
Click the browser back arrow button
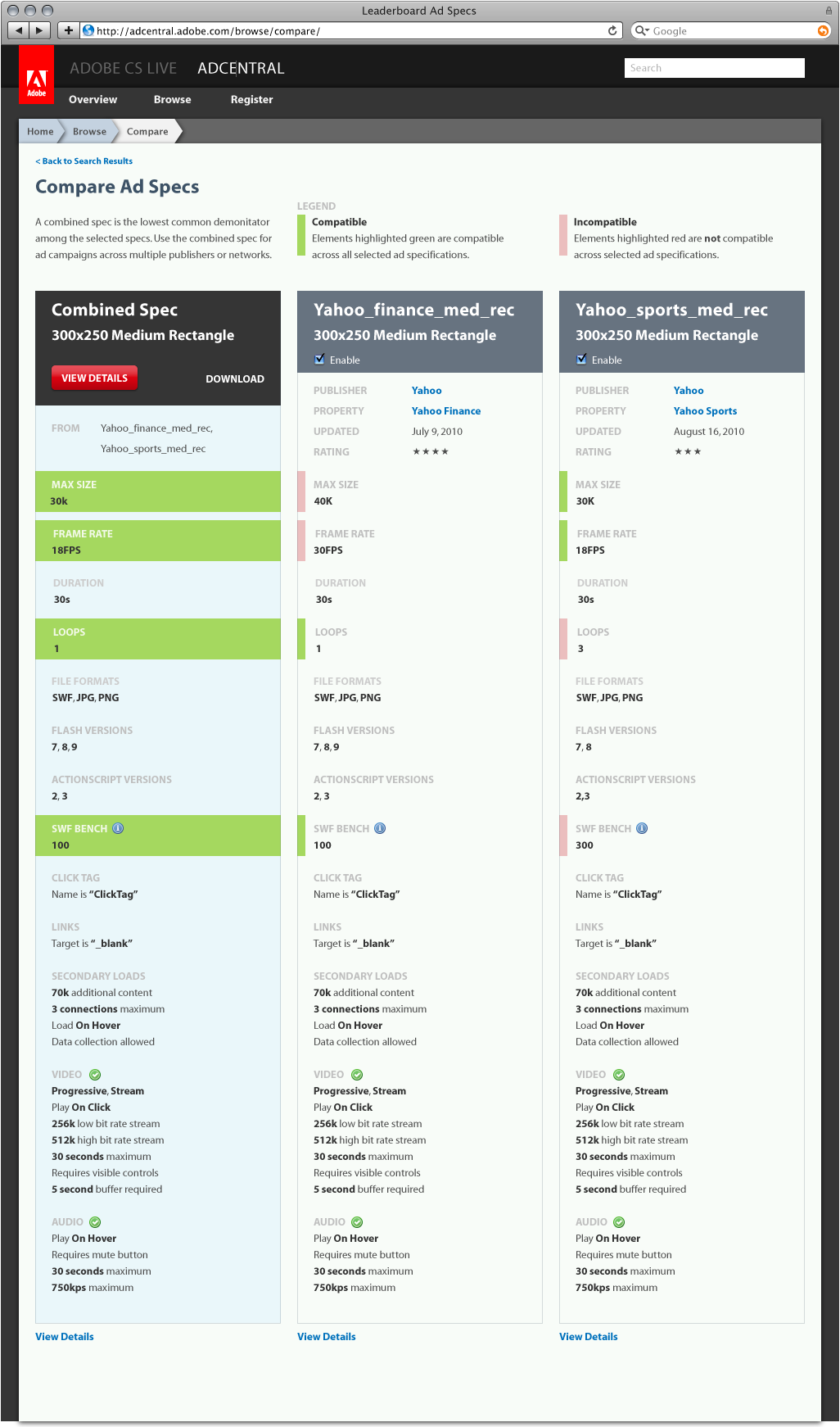(18, 30)
